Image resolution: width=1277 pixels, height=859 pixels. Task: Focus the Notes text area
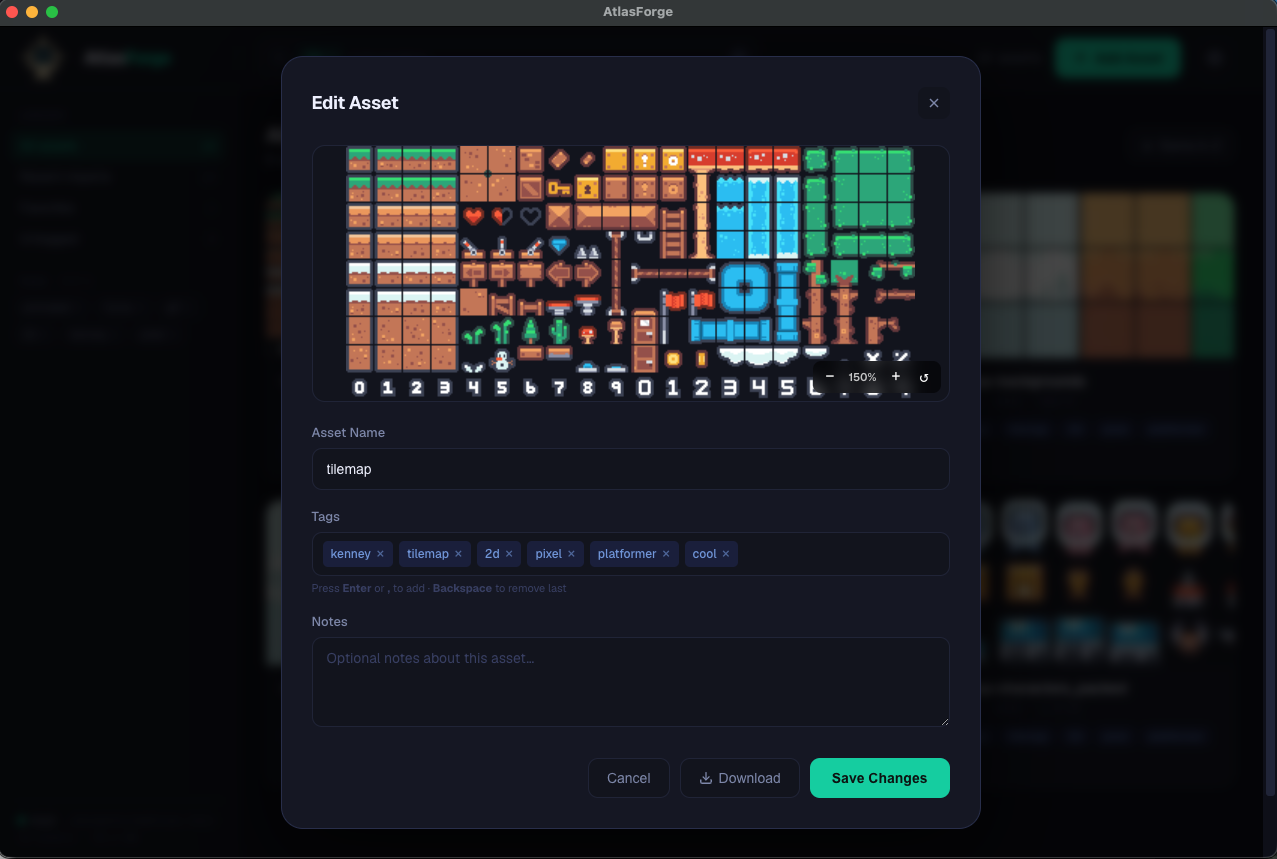(x=630, y=682)
